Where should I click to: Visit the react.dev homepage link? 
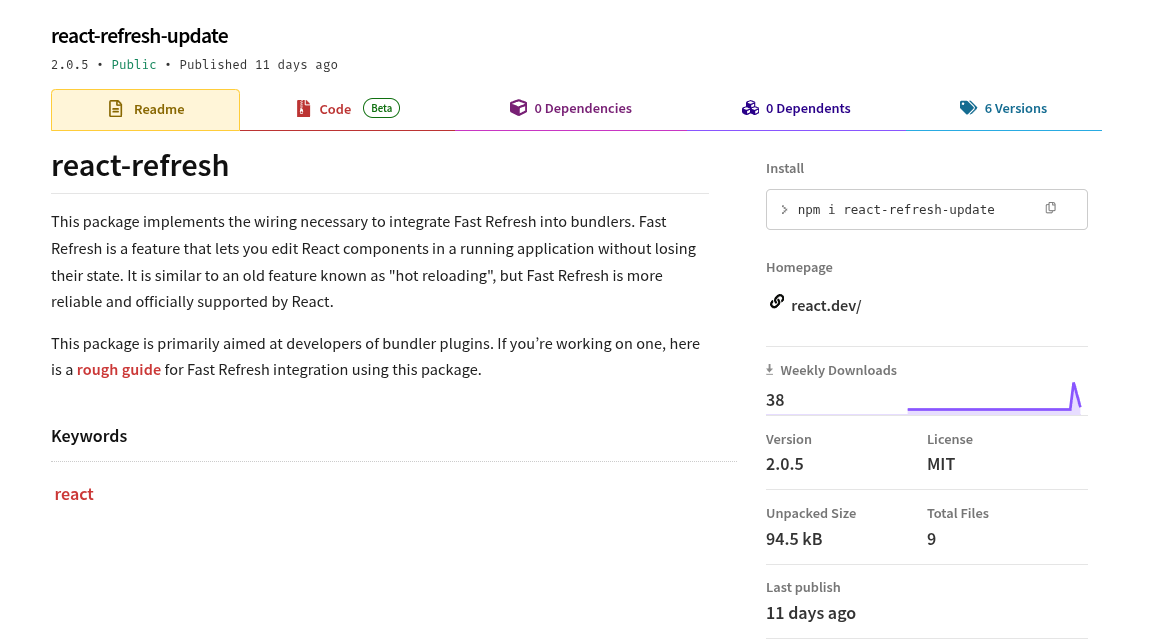(x=825, y=305)
